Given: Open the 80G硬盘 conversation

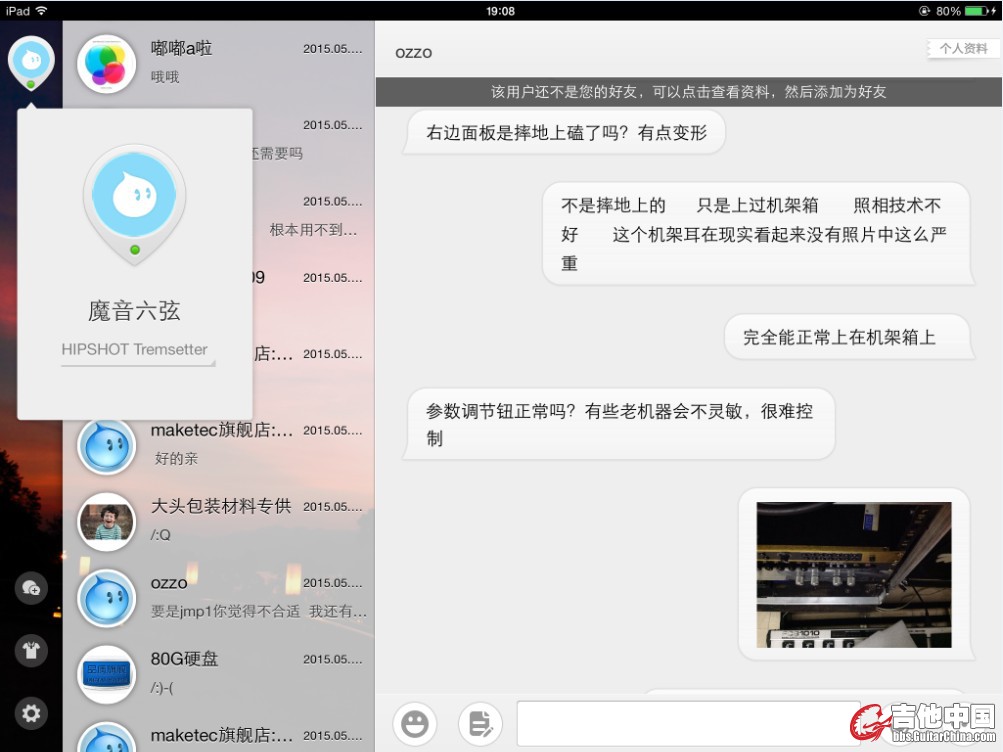Looking at the screenshot, I should point(219,673).
